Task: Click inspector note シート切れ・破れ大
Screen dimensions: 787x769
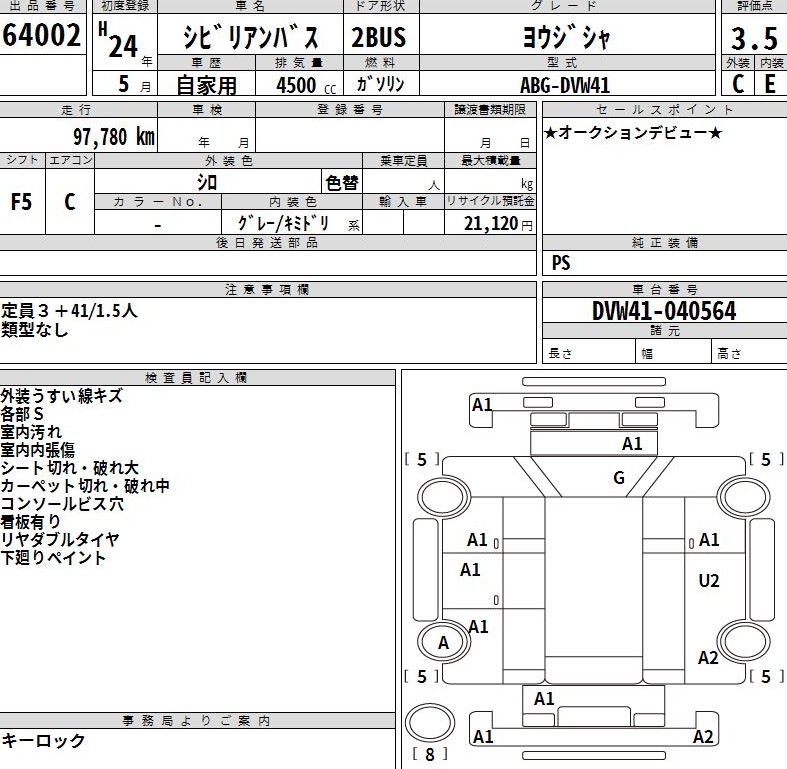Action: 69,468
